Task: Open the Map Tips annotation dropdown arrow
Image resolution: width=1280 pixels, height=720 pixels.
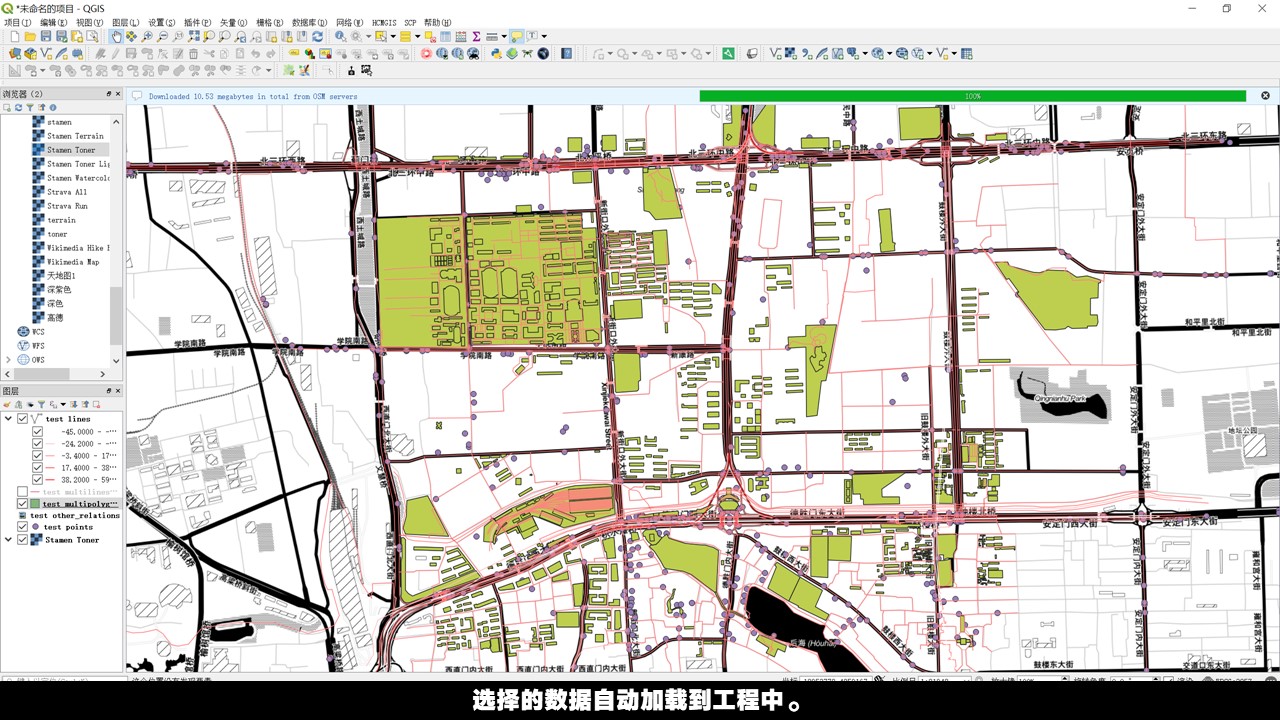Action: pyautogui.click(x=543, y=36)
